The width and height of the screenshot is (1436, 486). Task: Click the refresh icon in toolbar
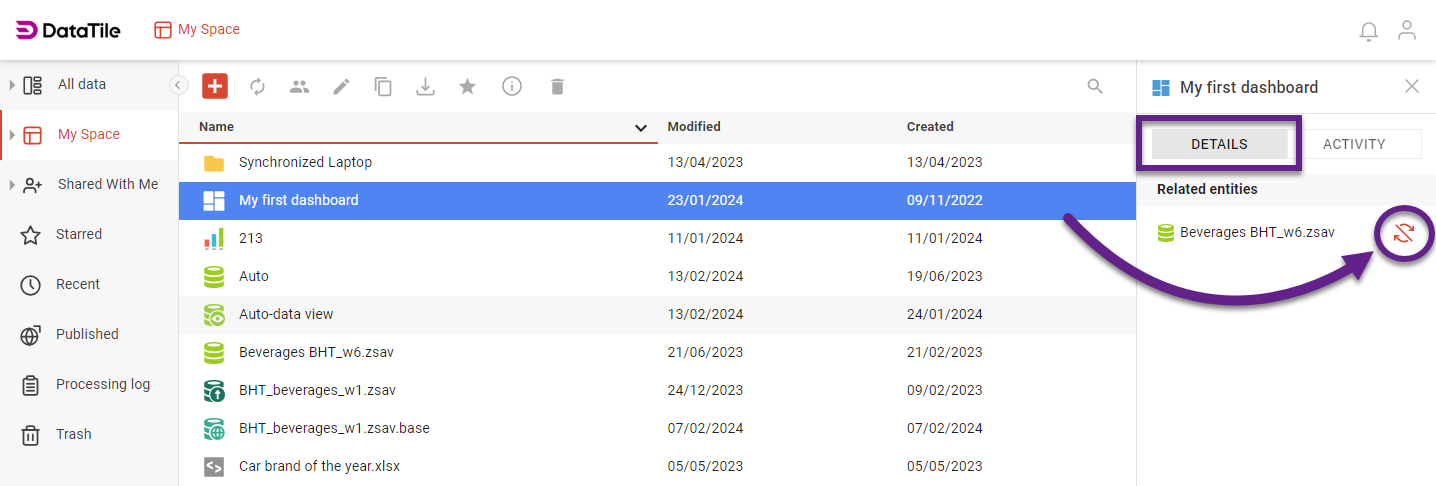point(257,87)
